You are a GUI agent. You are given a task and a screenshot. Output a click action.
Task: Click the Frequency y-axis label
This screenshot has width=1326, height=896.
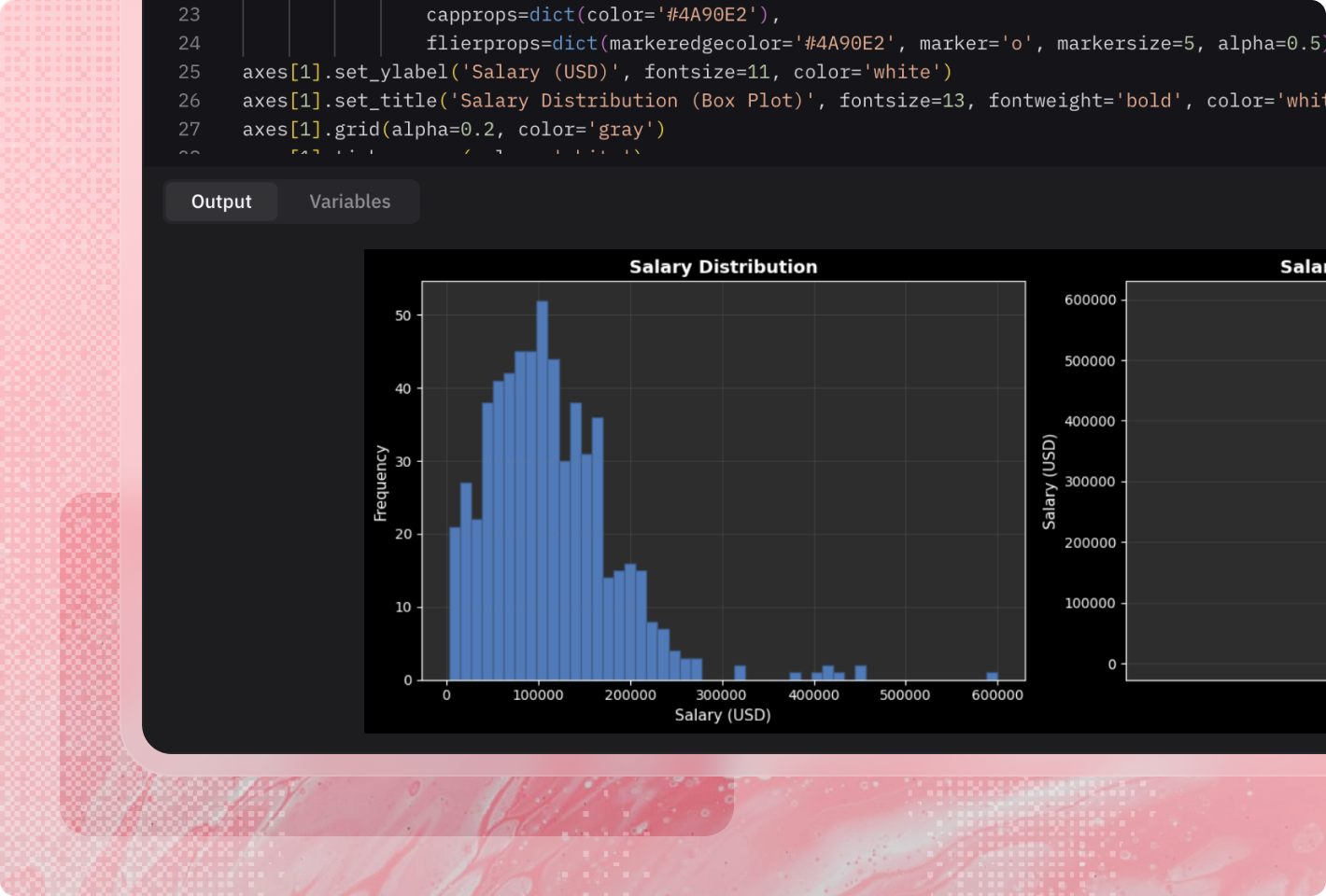(380, 483)
